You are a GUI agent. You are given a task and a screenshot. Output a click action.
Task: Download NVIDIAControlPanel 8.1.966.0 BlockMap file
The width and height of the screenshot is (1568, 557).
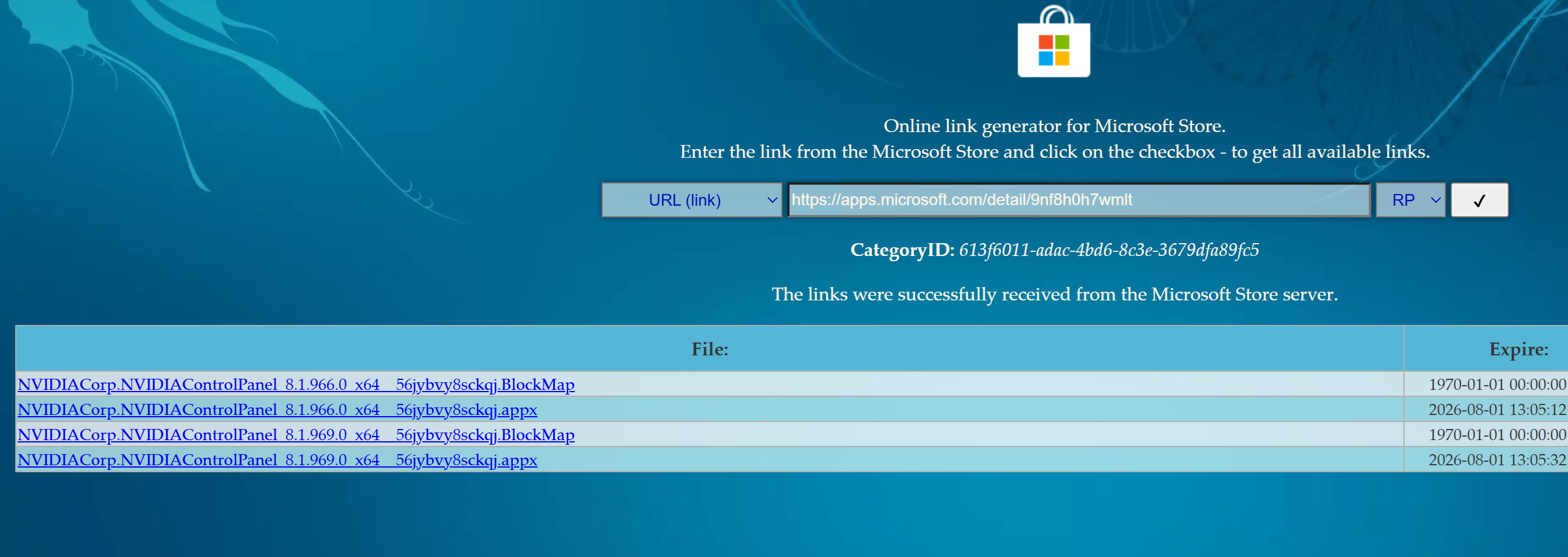pyautogui.click(x=296, y=385)
